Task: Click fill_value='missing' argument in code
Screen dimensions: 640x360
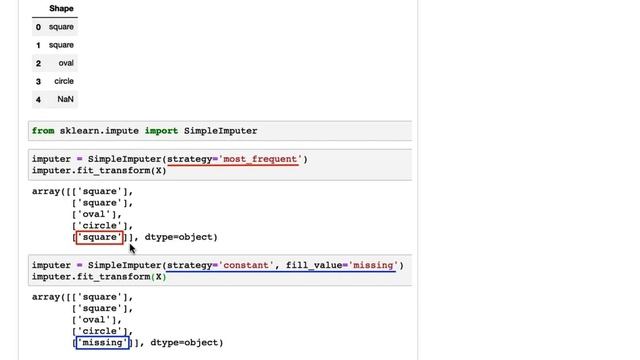Action: tap(342, 265)
